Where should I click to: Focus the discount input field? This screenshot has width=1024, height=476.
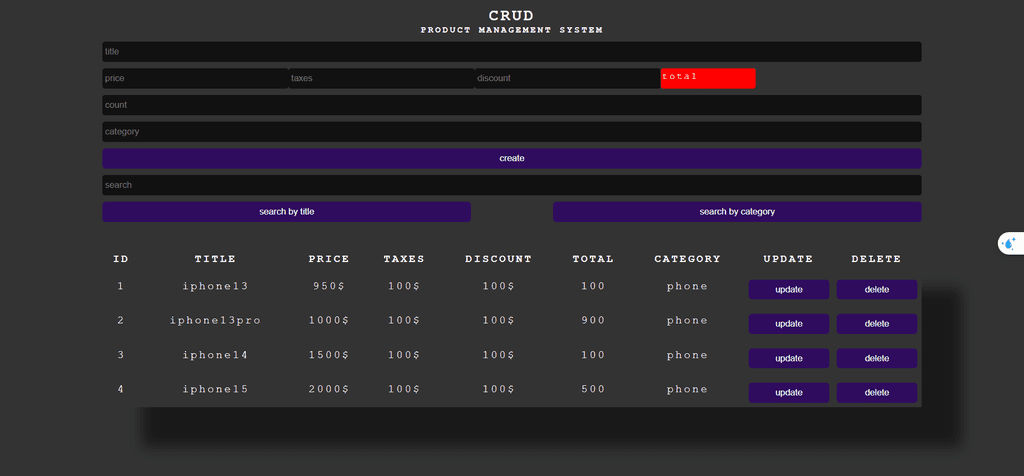(x=568, y=78)
